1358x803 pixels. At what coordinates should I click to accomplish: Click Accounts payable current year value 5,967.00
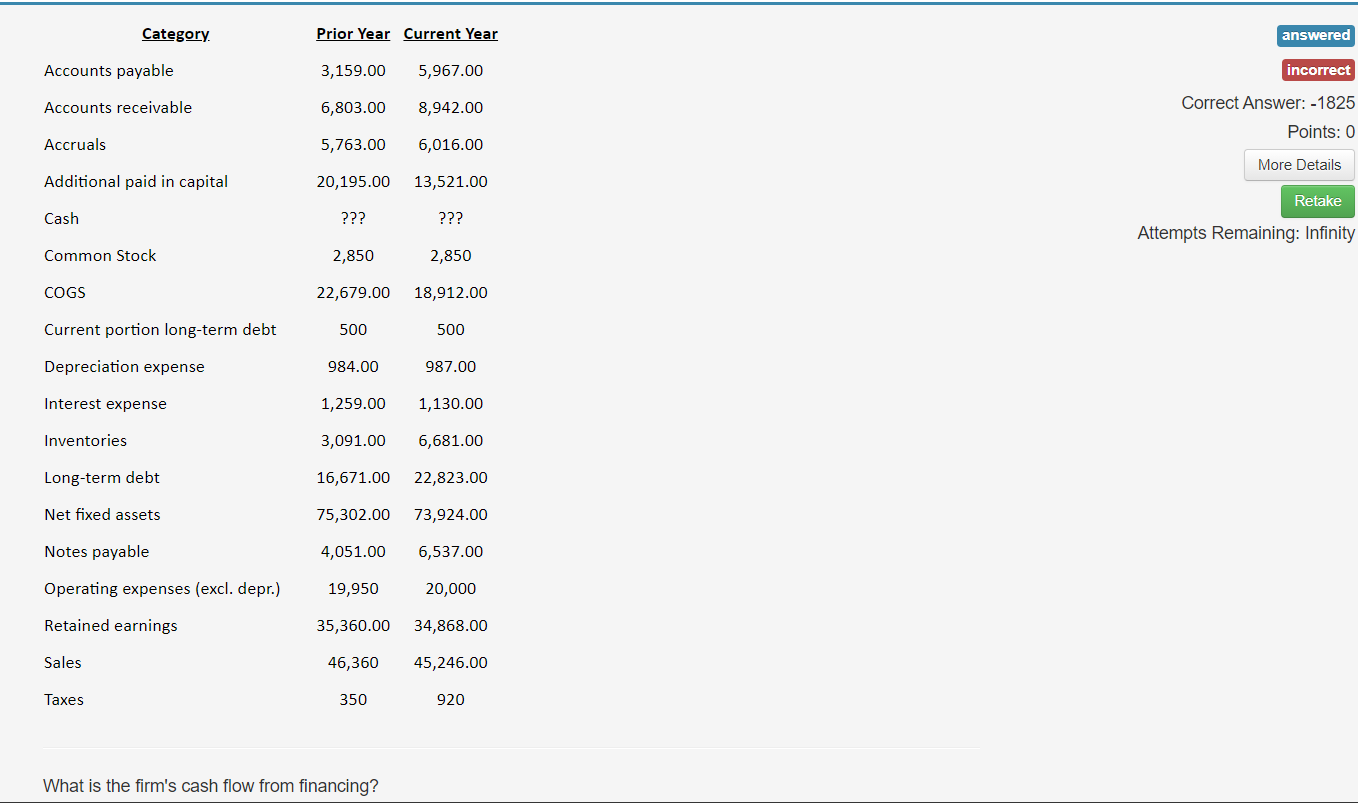[x=451, y=71]
